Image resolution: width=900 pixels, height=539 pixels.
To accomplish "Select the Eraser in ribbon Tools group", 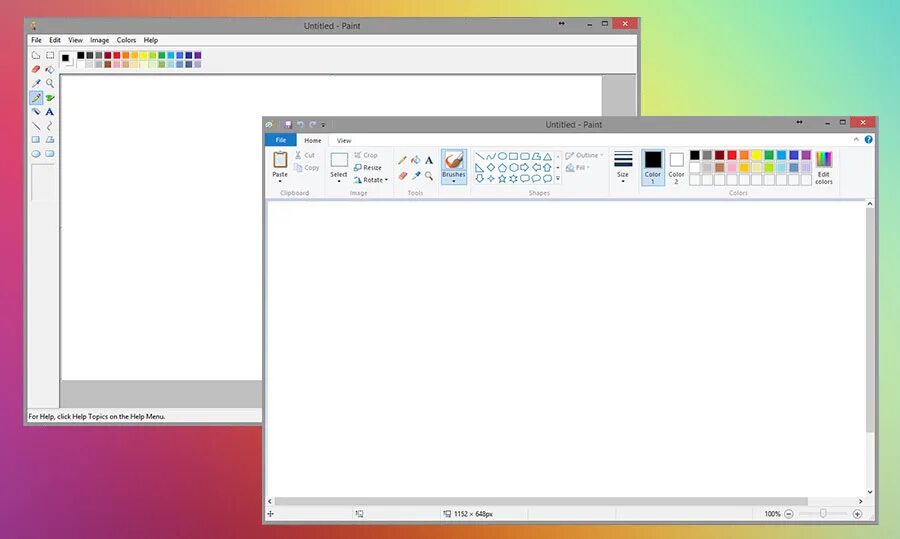I will (402, 176).
